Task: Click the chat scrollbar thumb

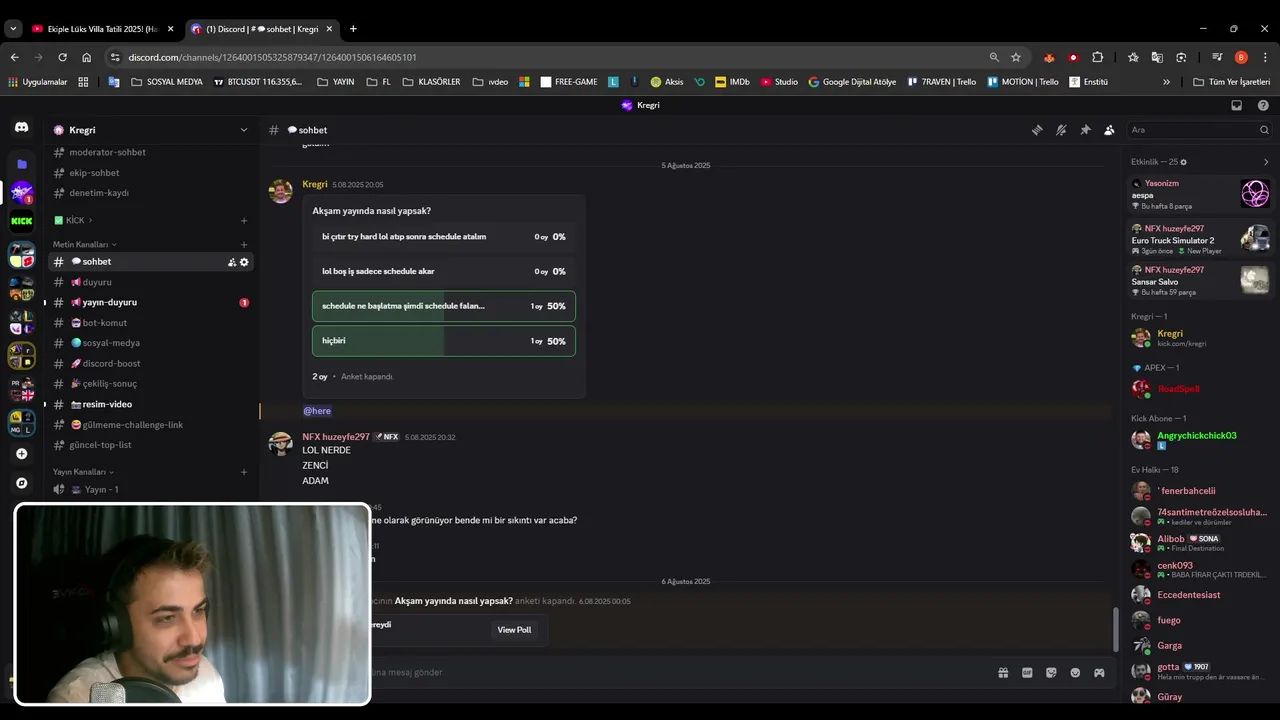Action: (1116, 629)
